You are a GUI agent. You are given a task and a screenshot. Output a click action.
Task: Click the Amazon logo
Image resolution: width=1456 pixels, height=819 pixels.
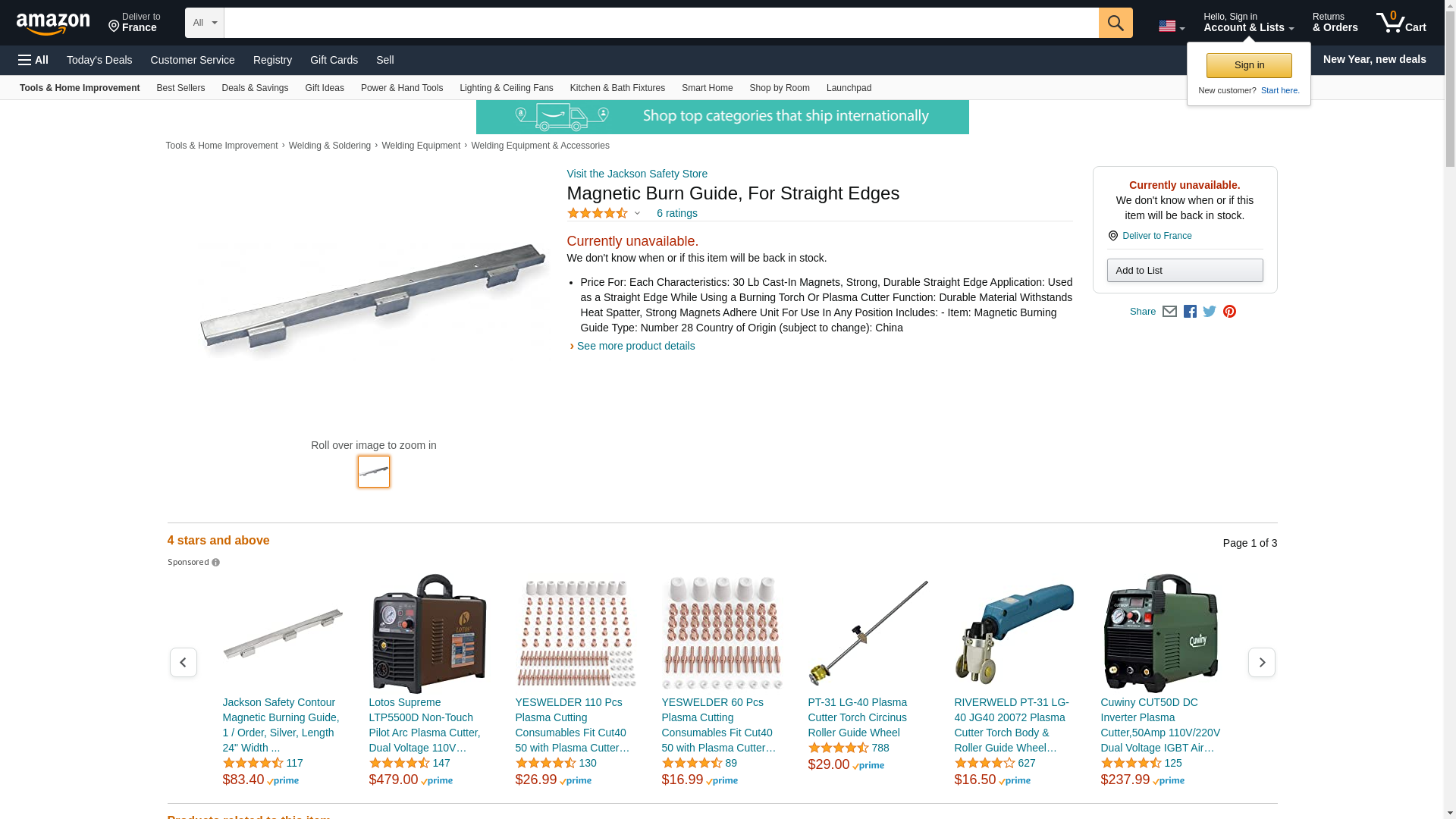tap(53, 24)
